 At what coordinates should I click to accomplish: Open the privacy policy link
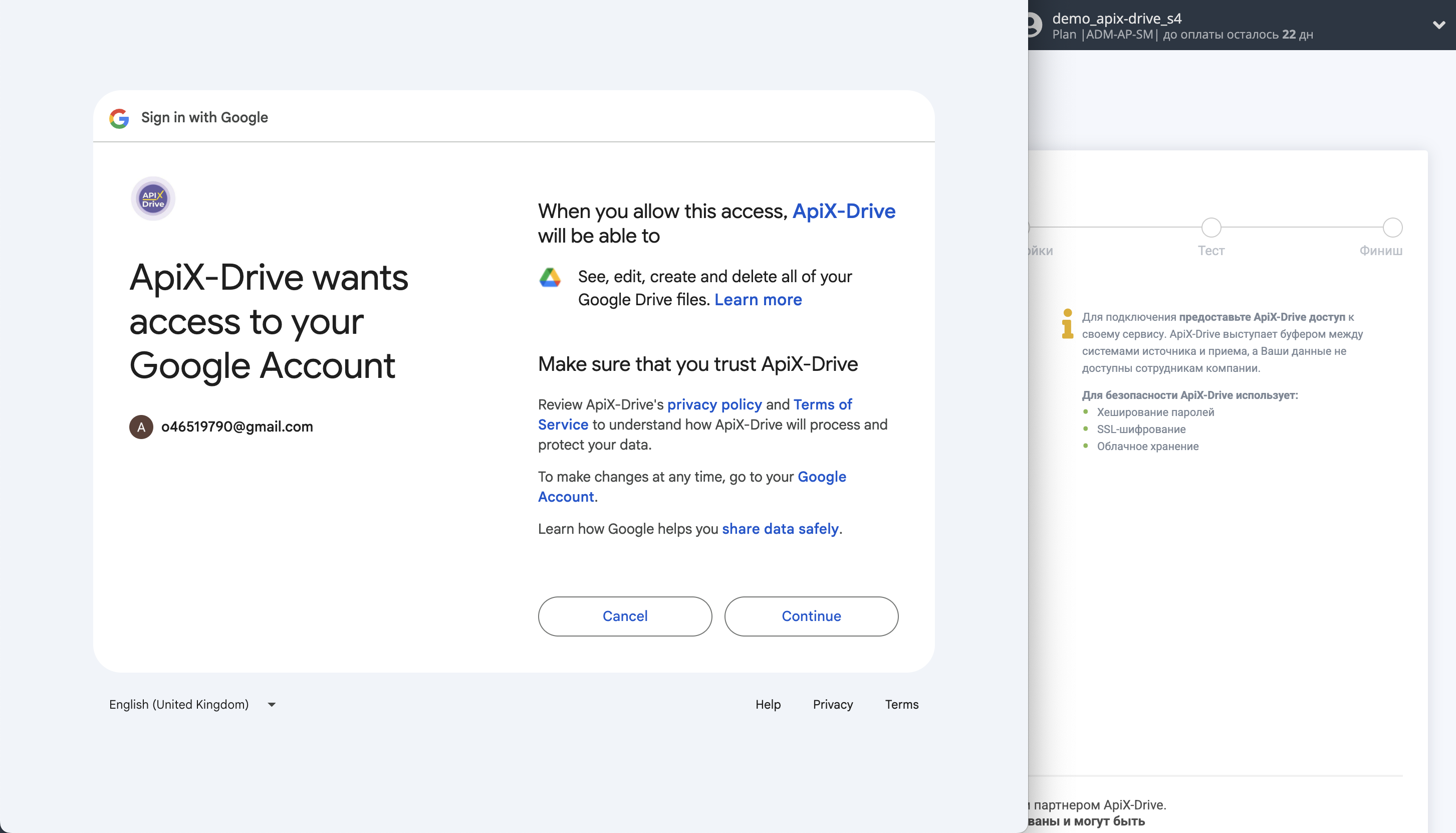coord(714,404)
